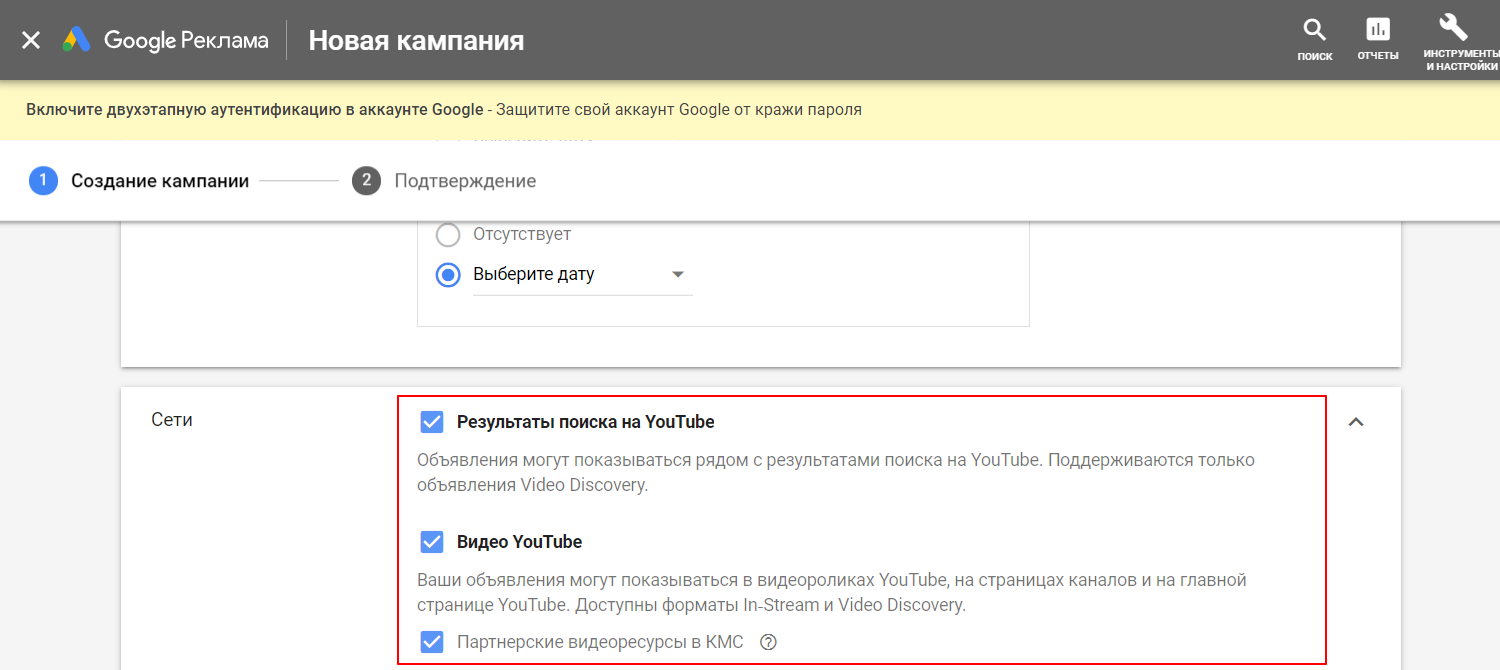Viewport: 1500px width, 670px height.
Task: Click the help question mark next to КМС
Action: pyautogui.click(x=768, y=642)
